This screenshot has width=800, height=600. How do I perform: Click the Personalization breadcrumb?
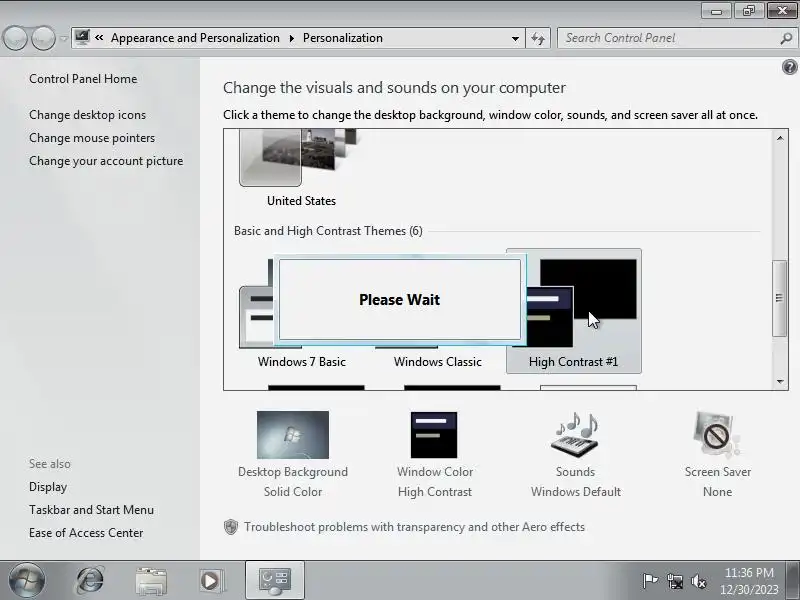pos(343,38)
